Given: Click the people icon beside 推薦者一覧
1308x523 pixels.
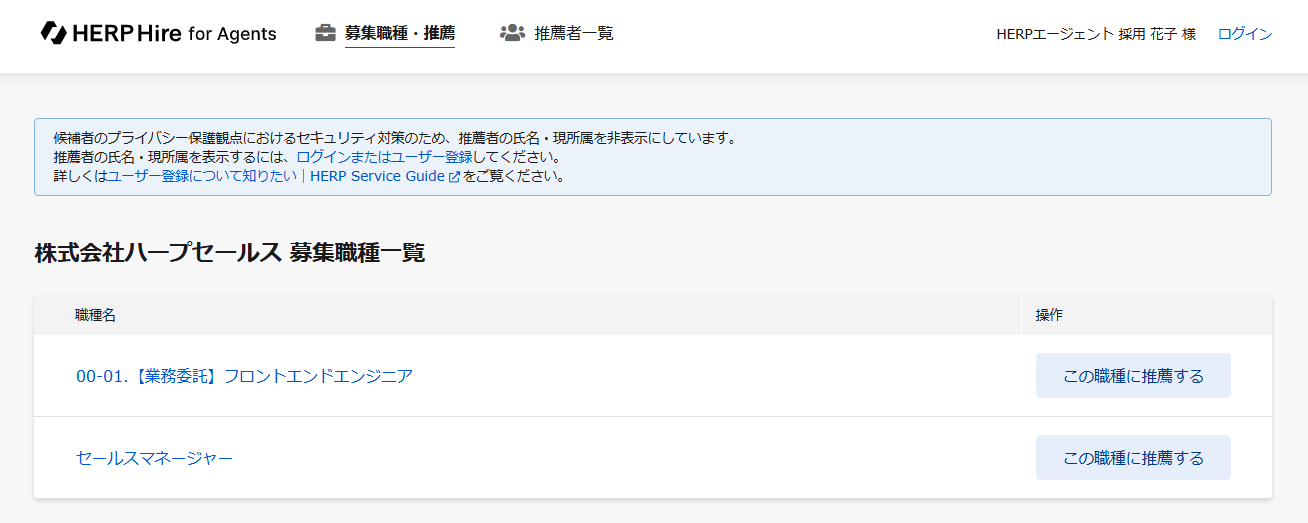Looking at the screenshot, I should pos(512,33).
